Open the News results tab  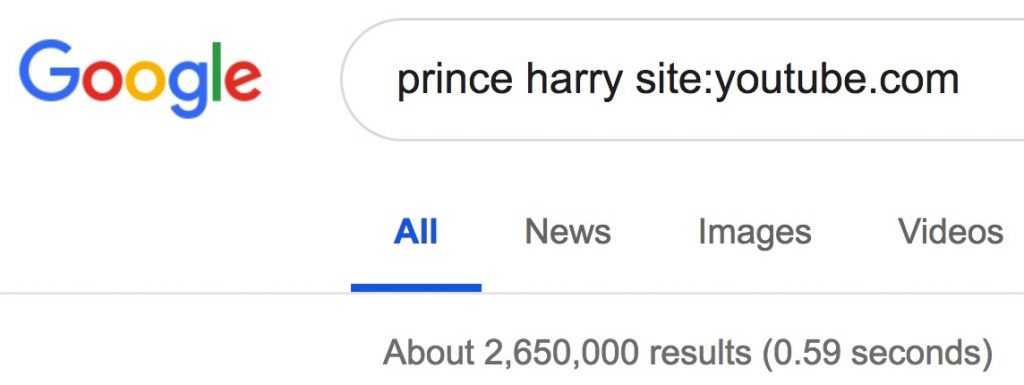568,232
